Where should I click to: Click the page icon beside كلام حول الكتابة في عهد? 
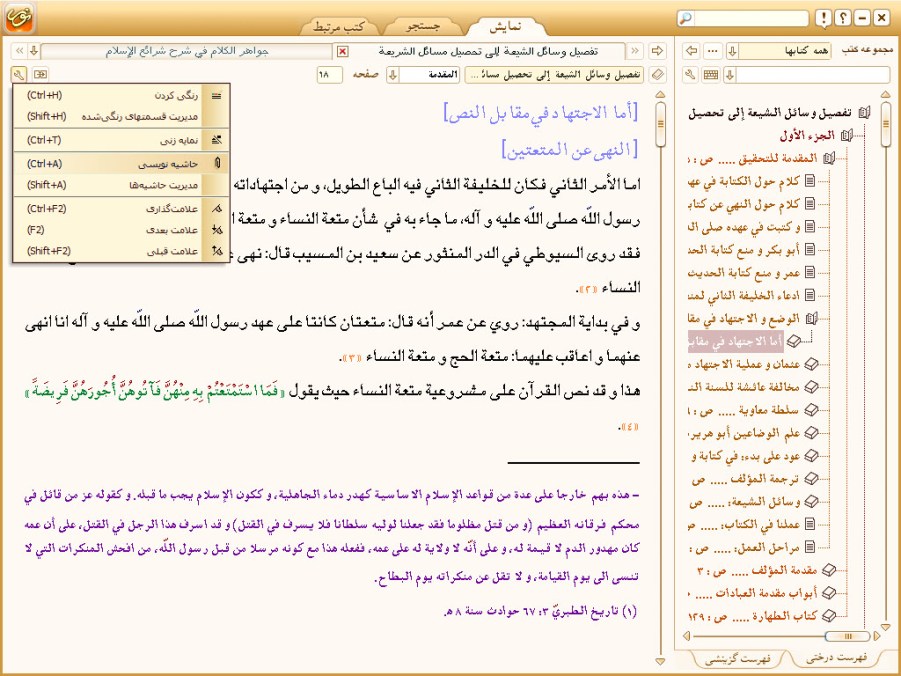810,181
